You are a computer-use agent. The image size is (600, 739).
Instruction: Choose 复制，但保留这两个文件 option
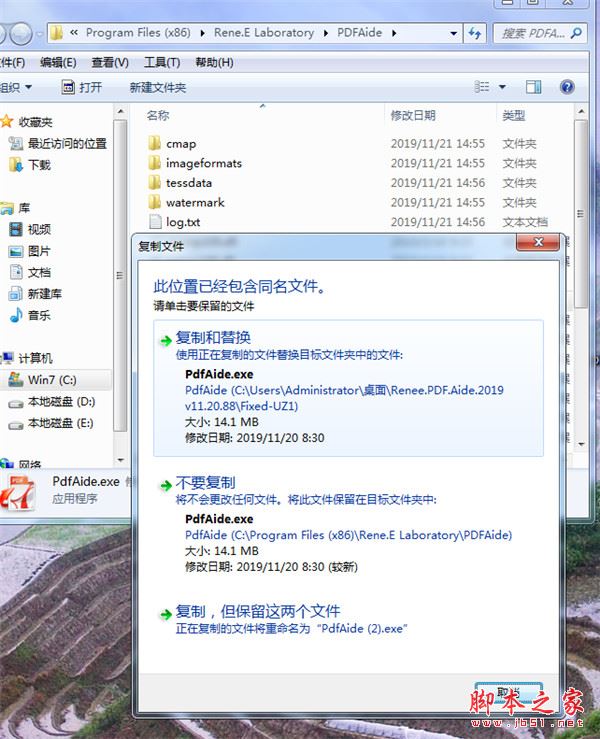coord(348,620)
